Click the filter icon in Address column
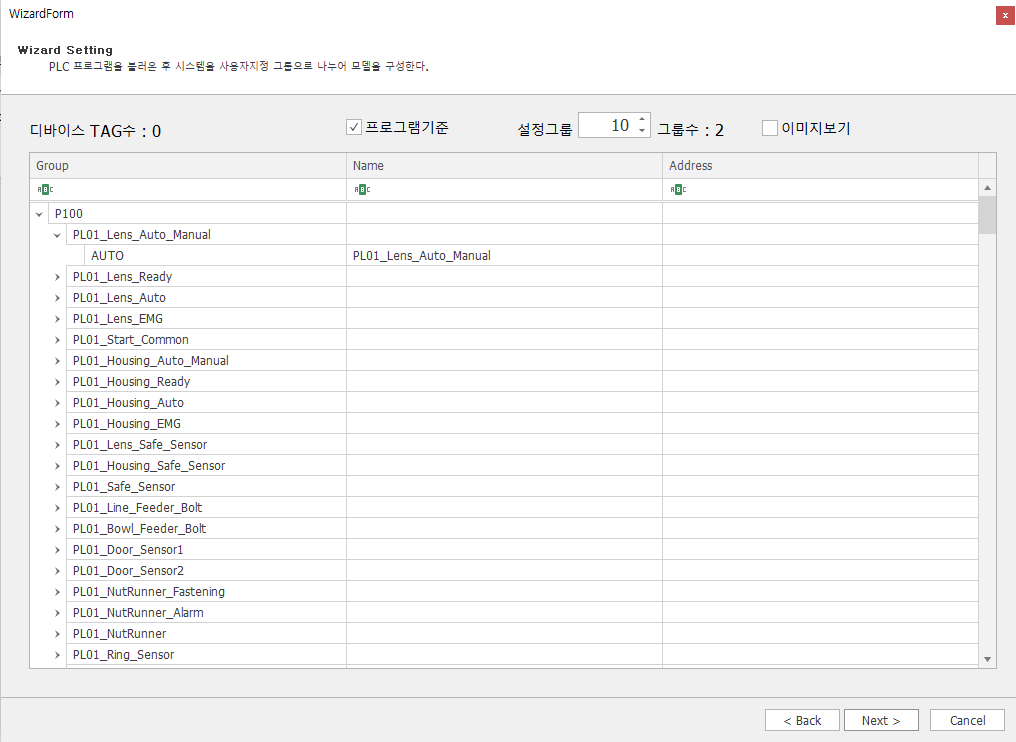Screen dimensions: 1016x742 [x=675, y=189]
